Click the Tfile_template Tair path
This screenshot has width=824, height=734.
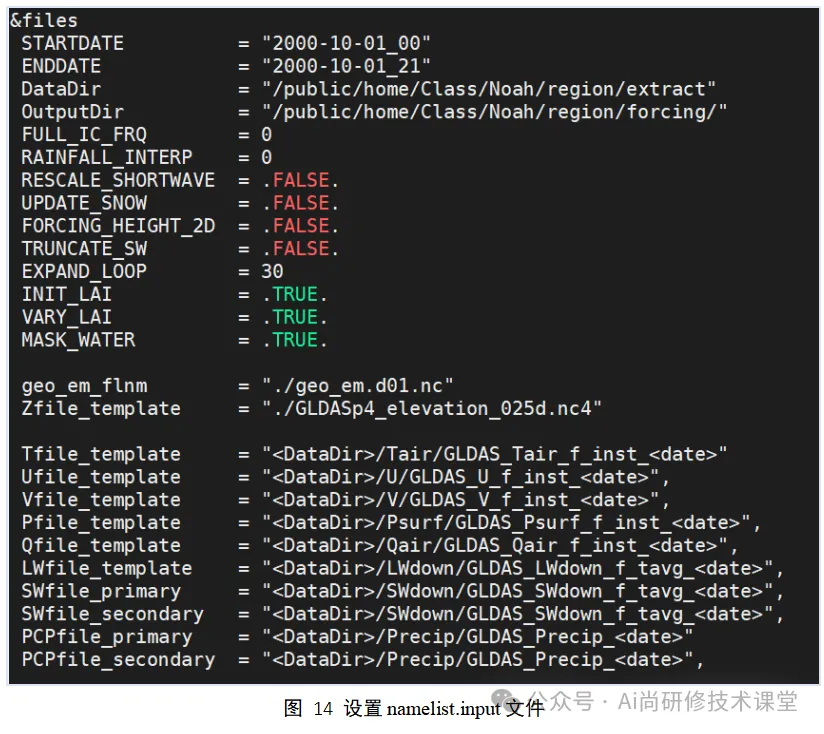495,454
